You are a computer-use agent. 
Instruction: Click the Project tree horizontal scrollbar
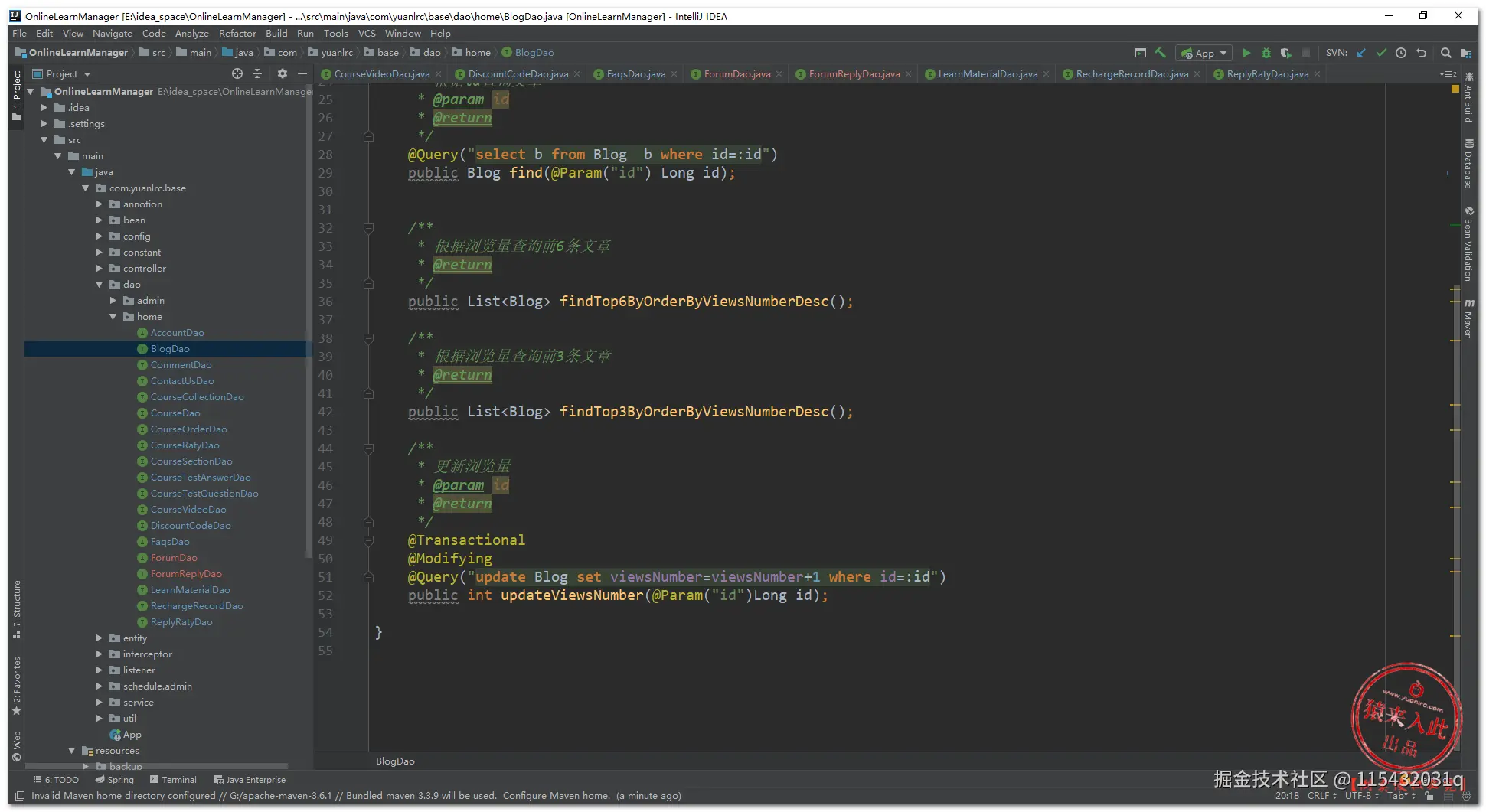157,766
